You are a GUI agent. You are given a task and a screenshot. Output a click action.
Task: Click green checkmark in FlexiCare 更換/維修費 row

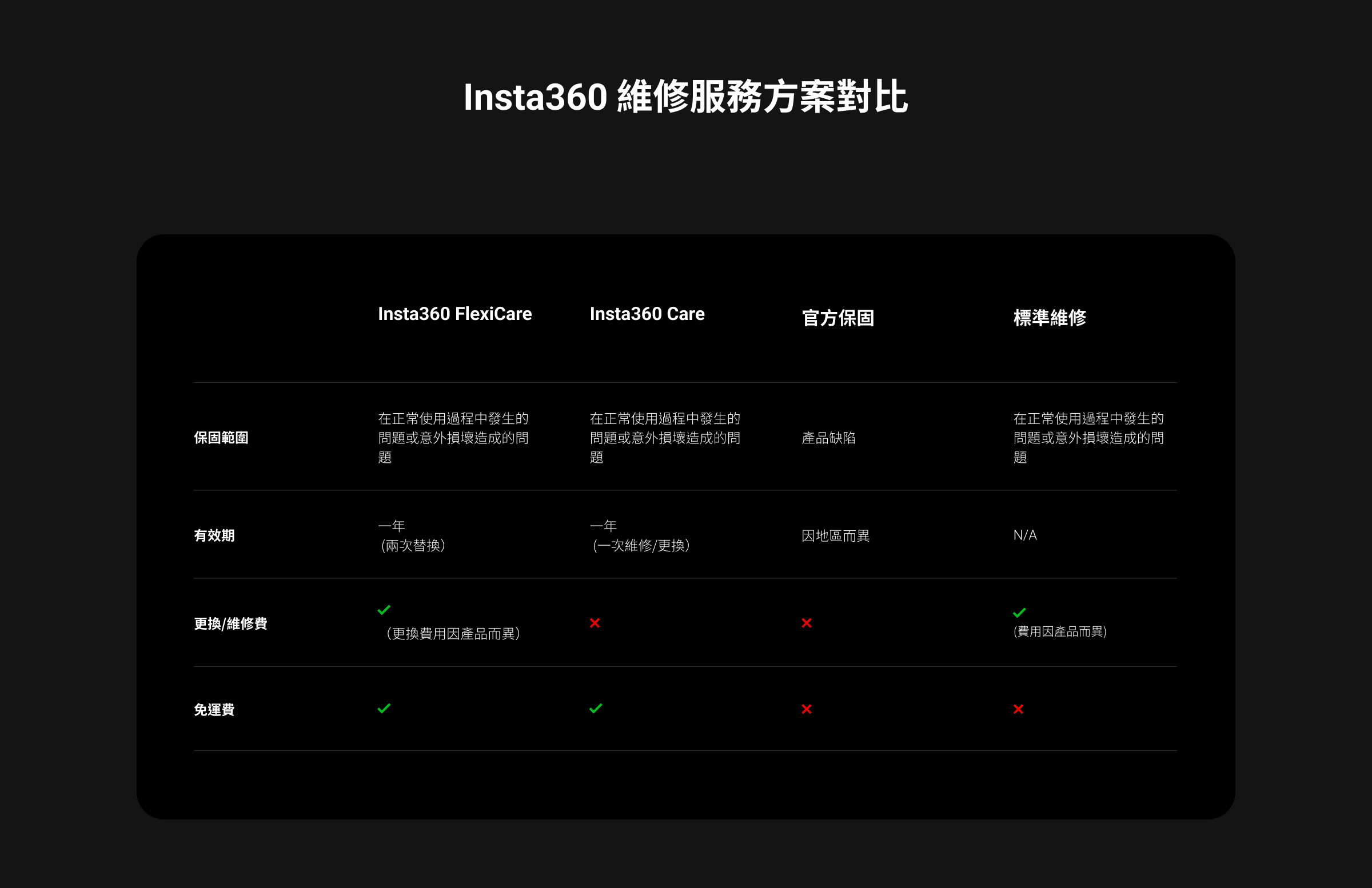pyautogui.click(x=384, y=610)
